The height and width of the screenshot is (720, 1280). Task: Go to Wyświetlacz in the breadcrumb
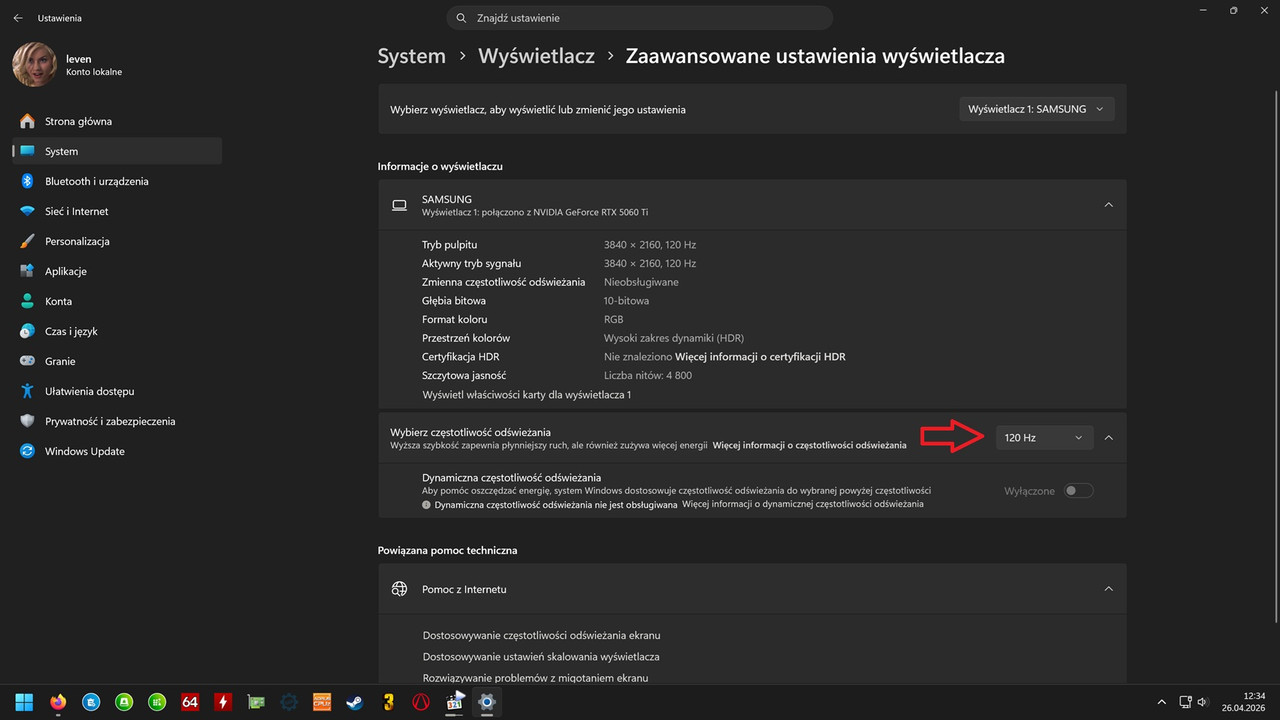[536, 56]
